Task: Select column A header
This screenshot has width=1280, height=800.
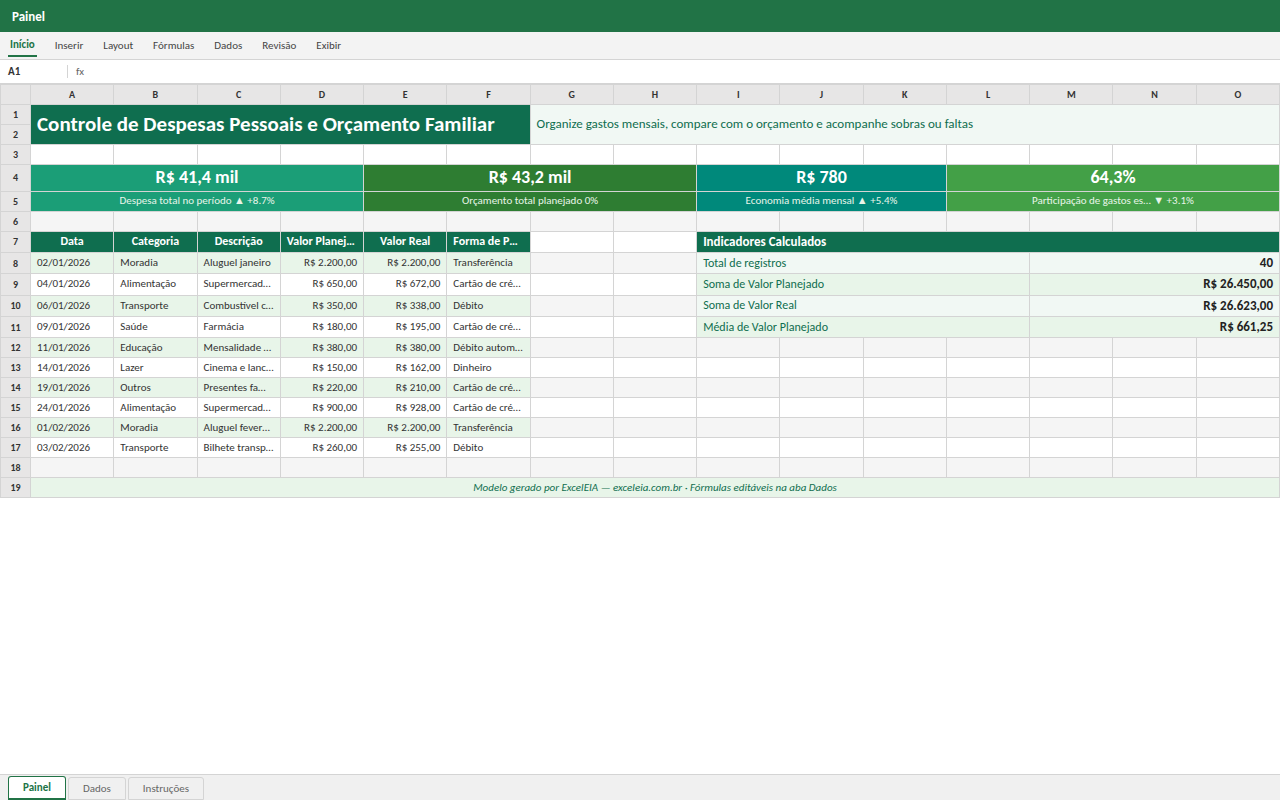Action: point(72,95)
